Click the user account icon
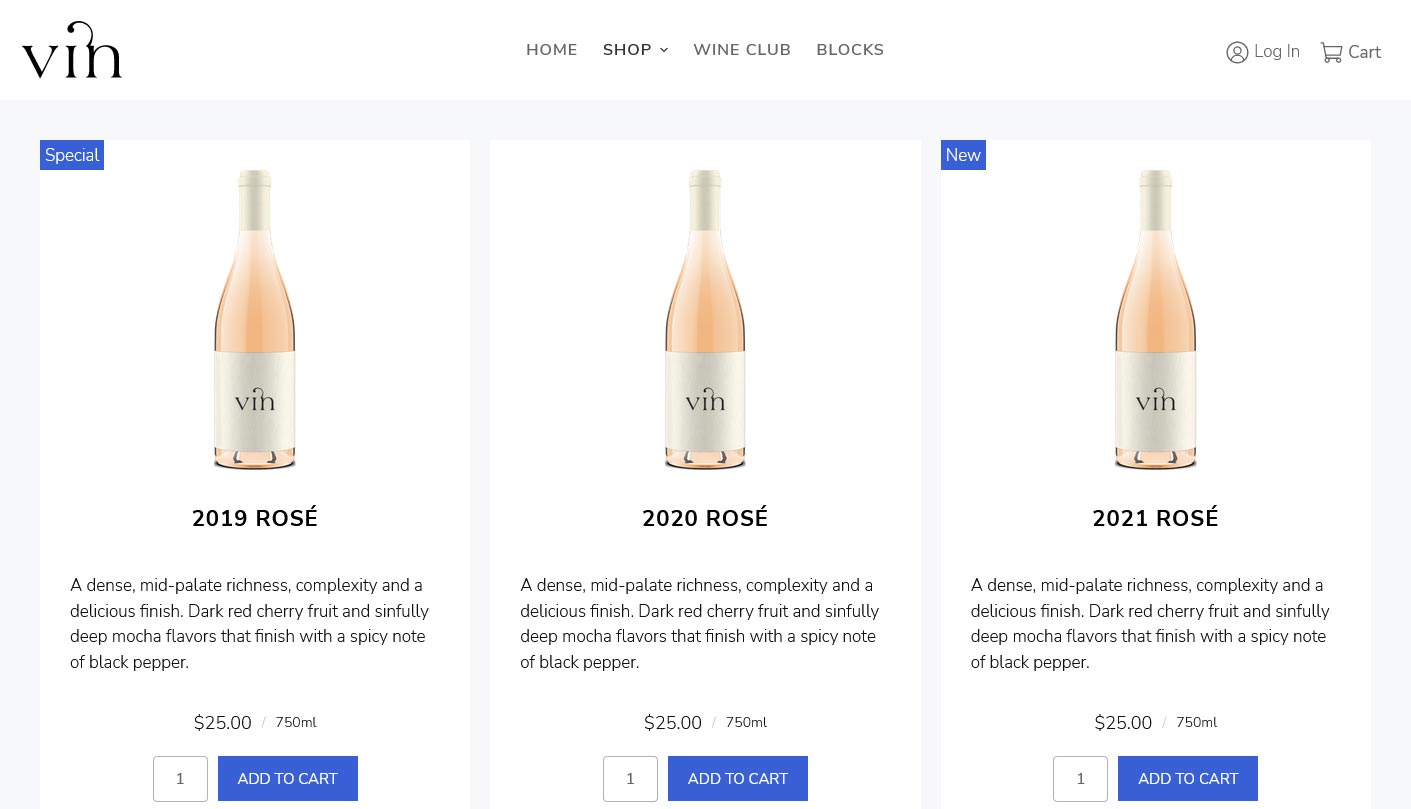 [x=1237, y=52]
